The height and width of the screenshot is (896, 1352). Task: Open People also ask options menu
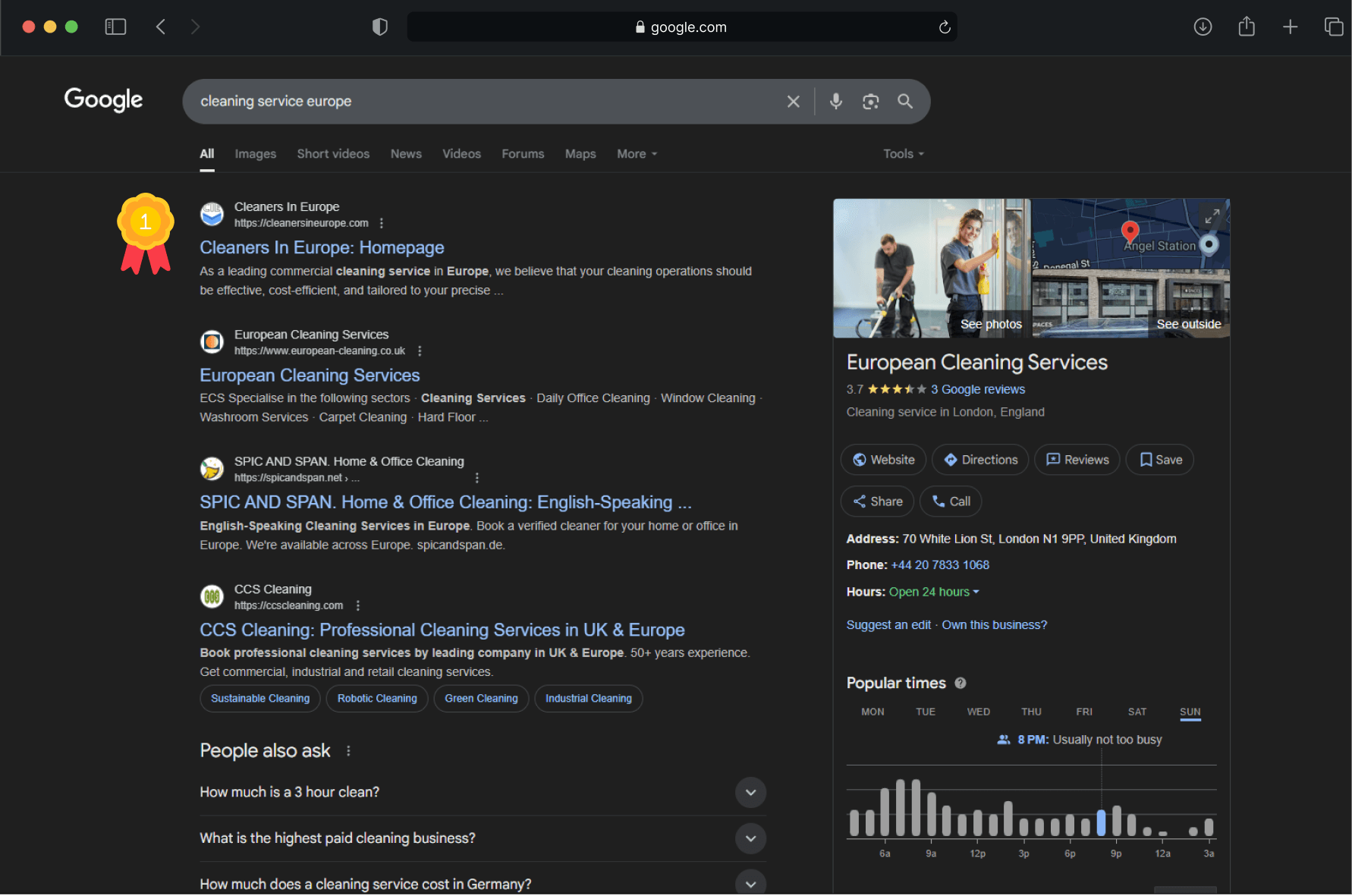coord(348,750)
